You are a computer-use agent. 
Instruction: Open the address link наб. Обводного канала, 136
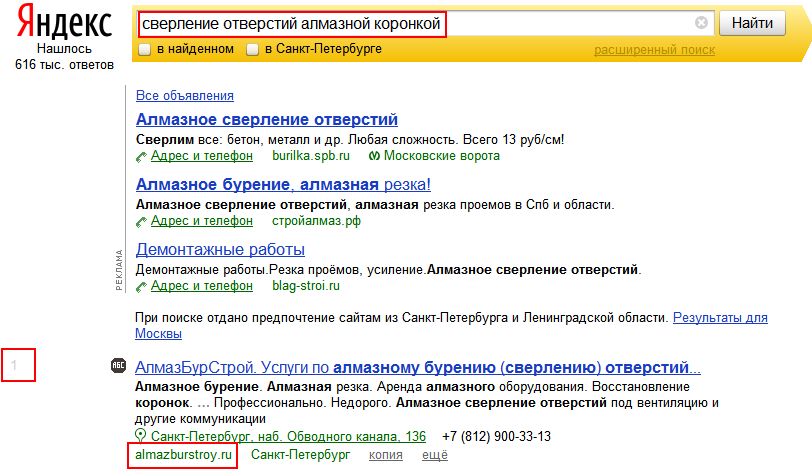pos(288,437)
